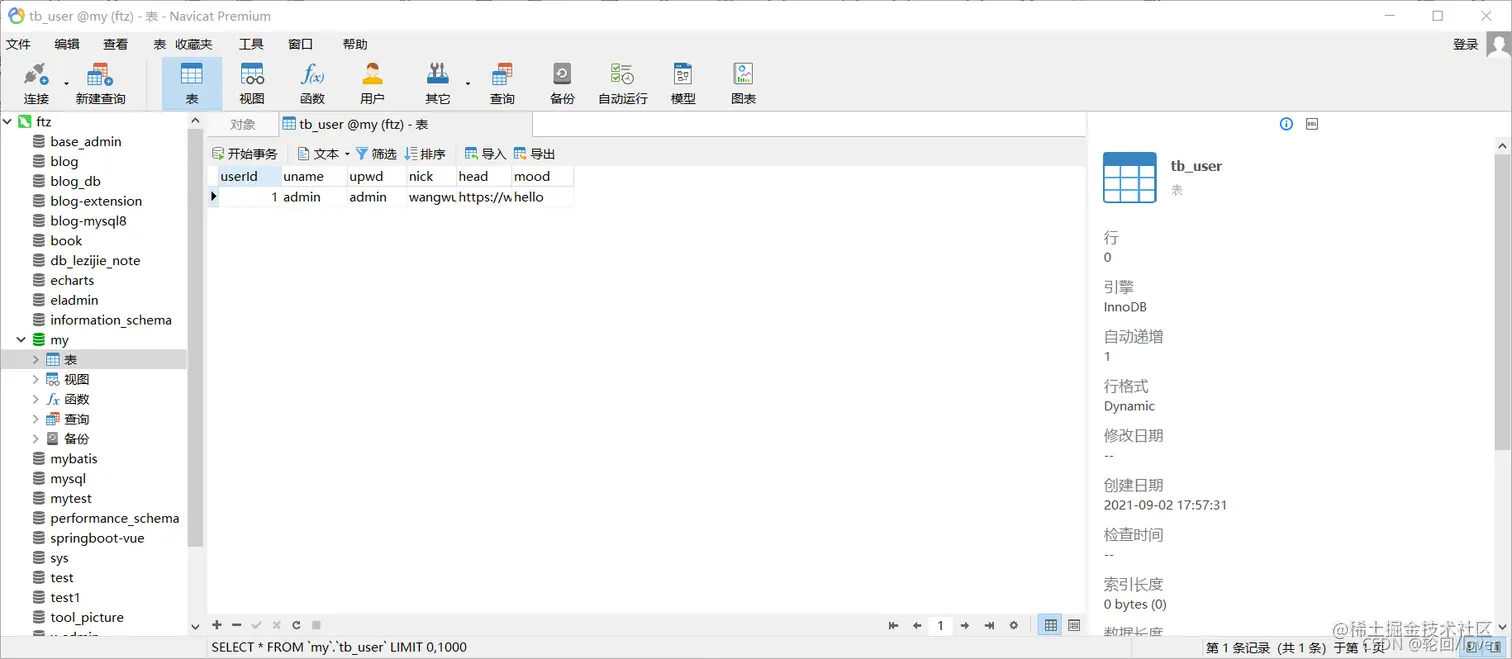Open the 视图 views toolbar icon
The height and width of the screenshot is (659, 1512).
click(252, 83)
